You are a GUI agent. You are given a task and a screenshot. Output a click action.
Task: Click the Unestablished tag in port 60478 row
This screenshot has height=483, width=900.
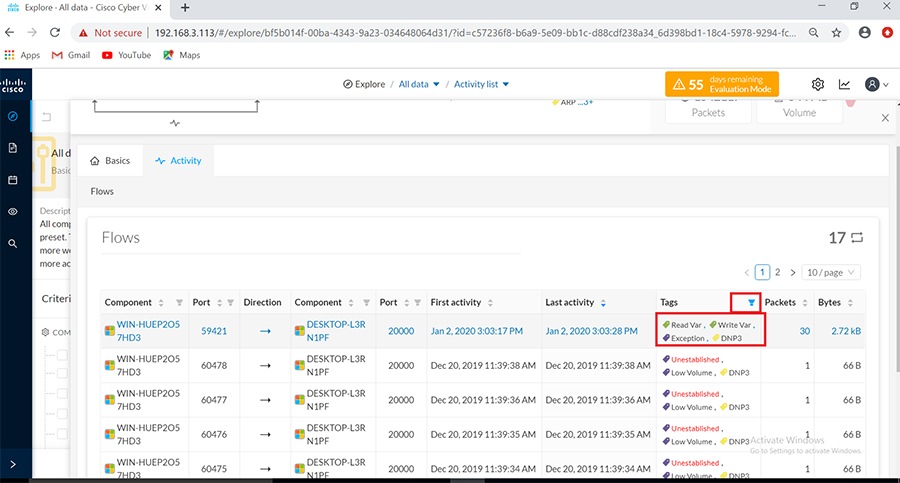click(691, 360)
